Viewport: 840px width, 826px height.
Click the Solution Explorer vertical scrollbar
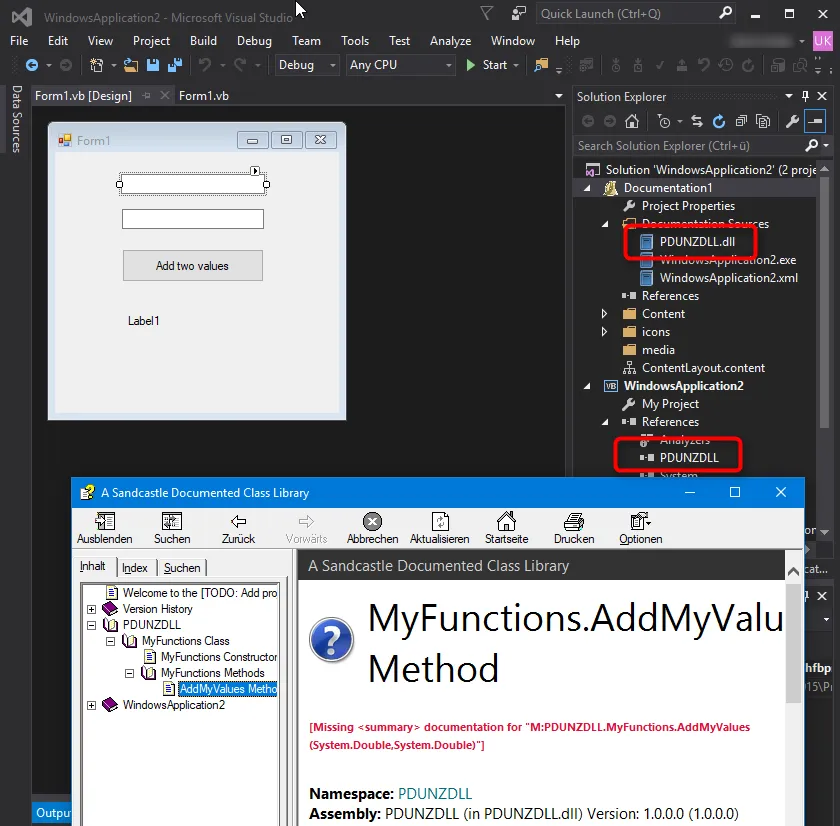824,300
